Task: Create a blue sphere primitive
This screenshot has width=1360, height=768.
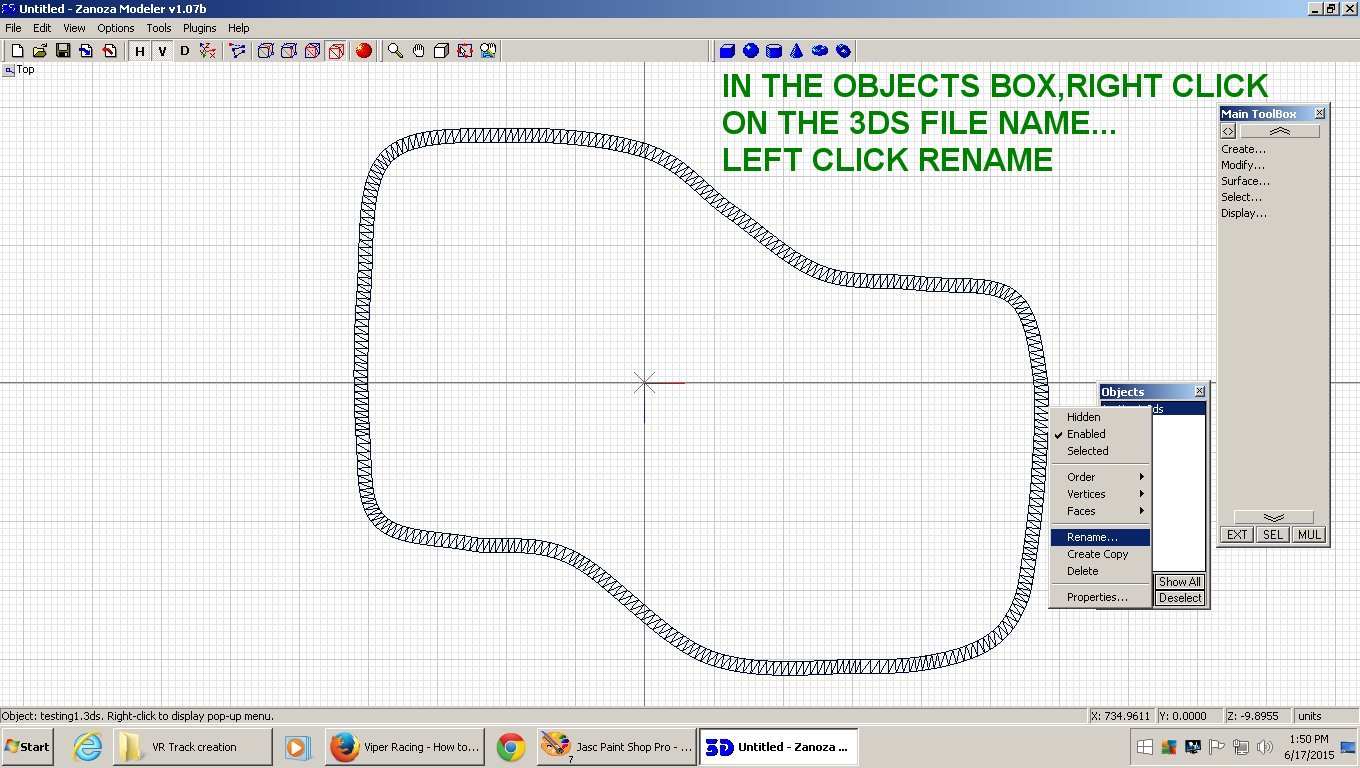Action: (751, 51)
